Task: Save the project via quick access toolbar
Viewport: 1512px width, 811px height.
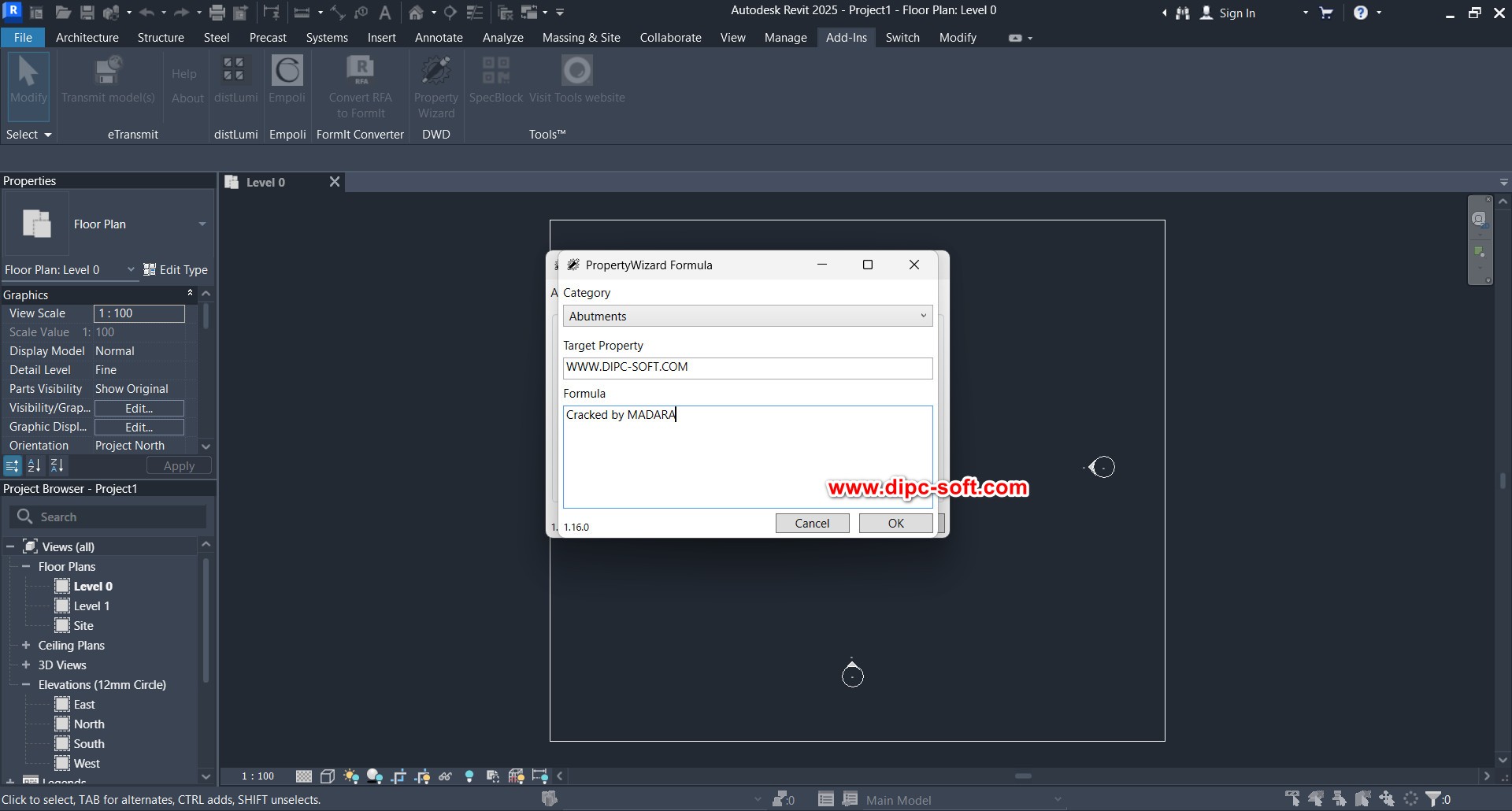Action: click(87, 13)
